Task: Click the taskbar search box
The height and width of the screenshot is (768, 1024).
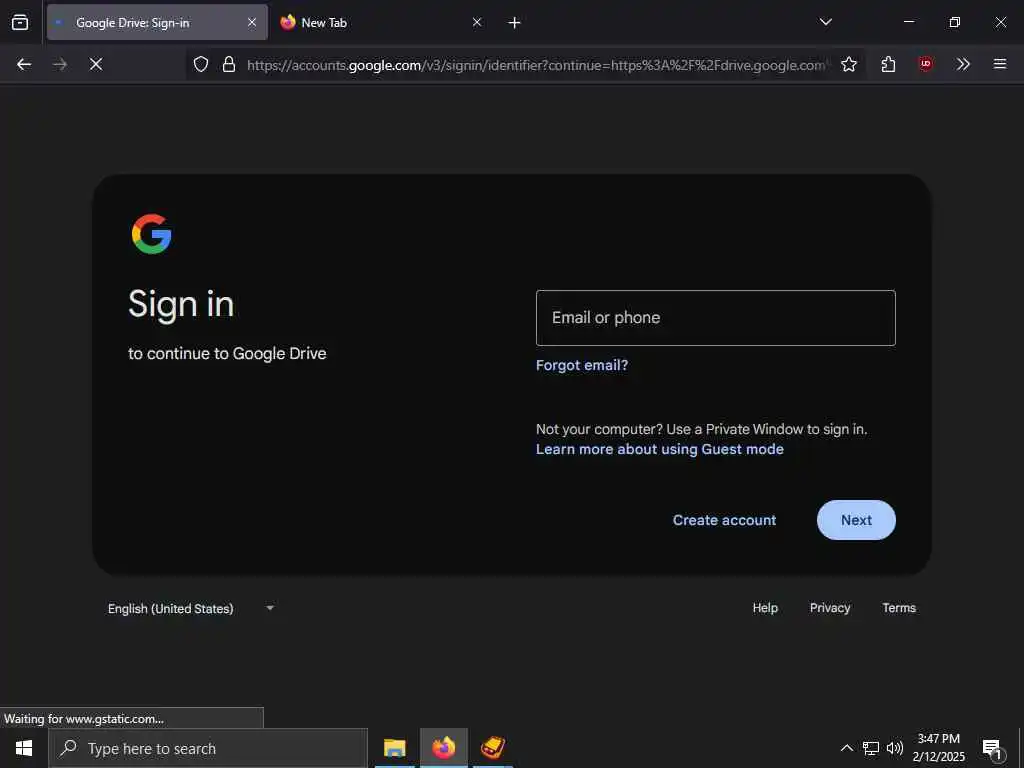Action: (x=208, y=748)
